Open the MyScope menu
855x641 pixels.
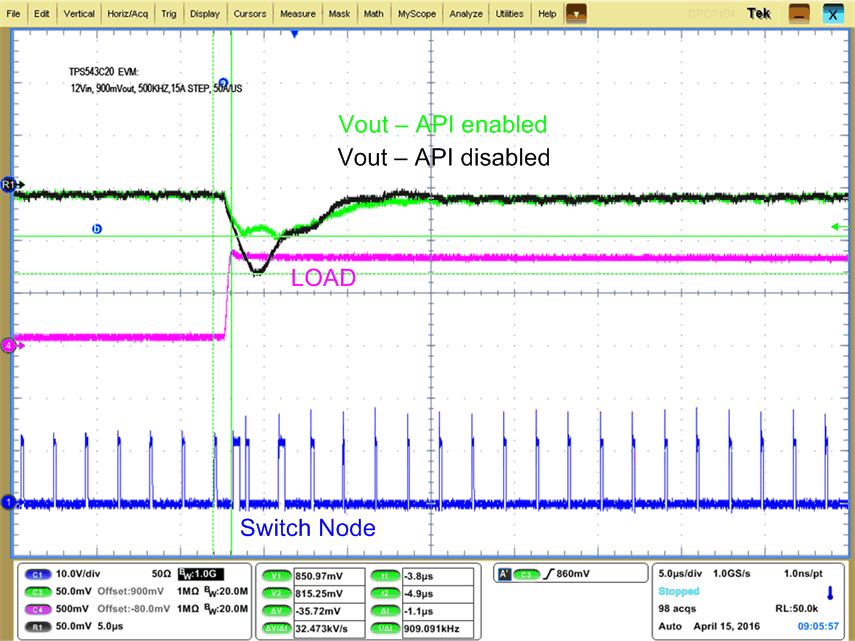tap(416, 13)
